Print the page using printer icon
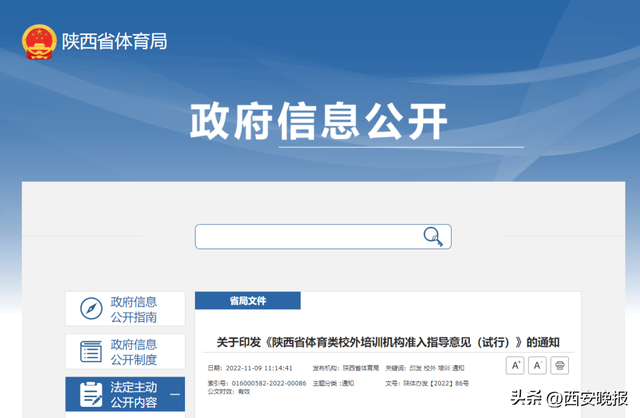This screenshot has width=640, height=418. (x=561, y=366)
